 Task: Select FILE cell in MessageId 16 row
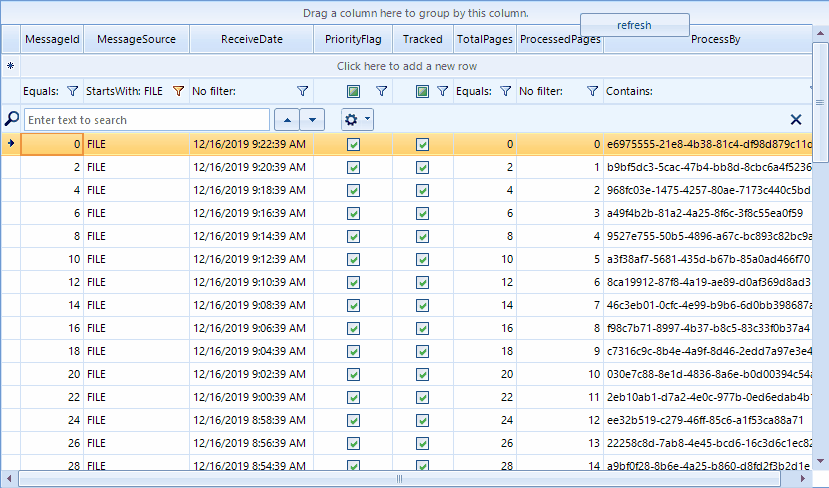136,328
